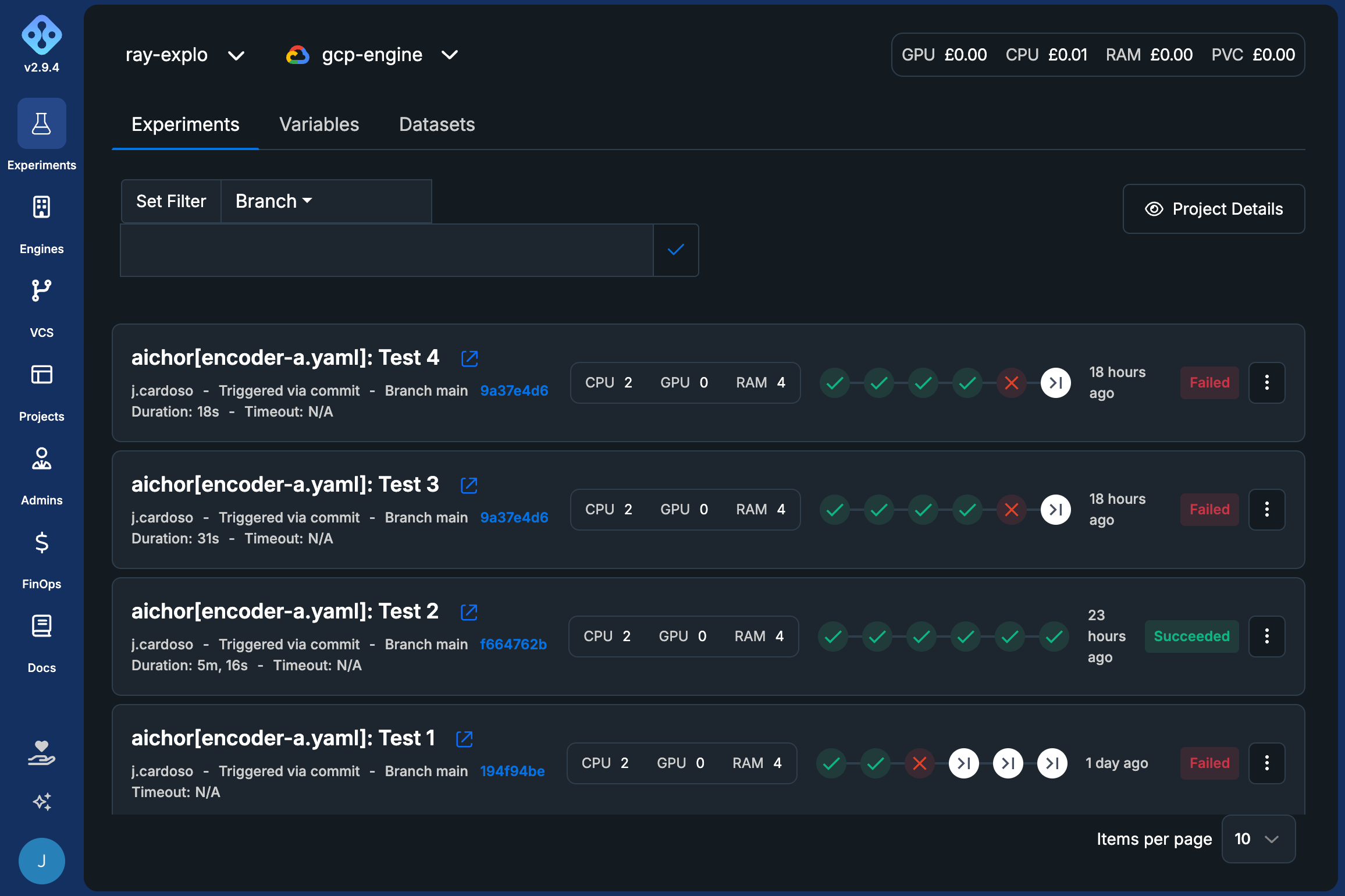Screen dimensions: 1345x896
Task: Click the Failed badge of Test 1
Action: pos(1209,763)
